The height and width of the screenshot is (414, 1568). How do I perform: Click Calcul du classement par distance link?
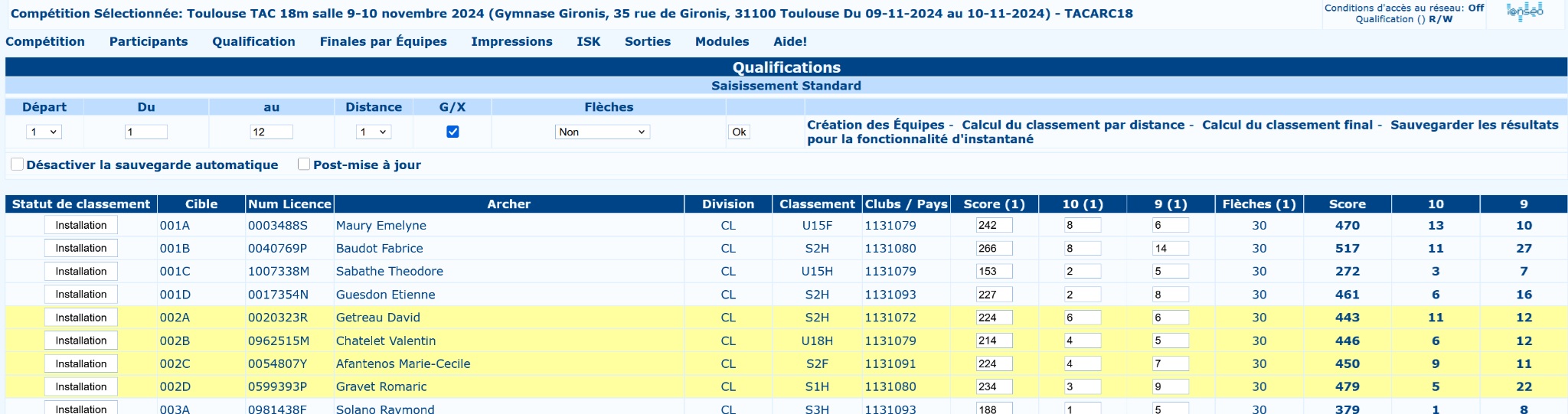click(1073, 125)
